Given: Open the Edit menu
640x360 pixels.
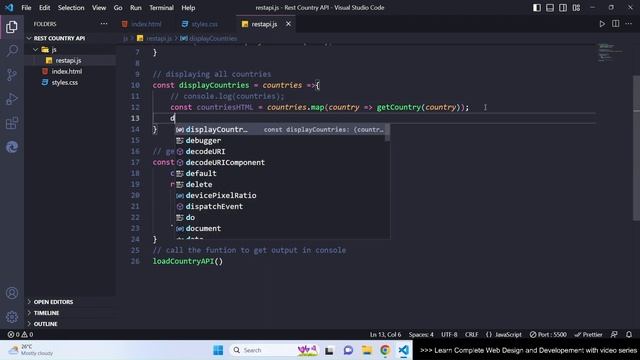Looking at the screenshot, I should click(44, 8).
